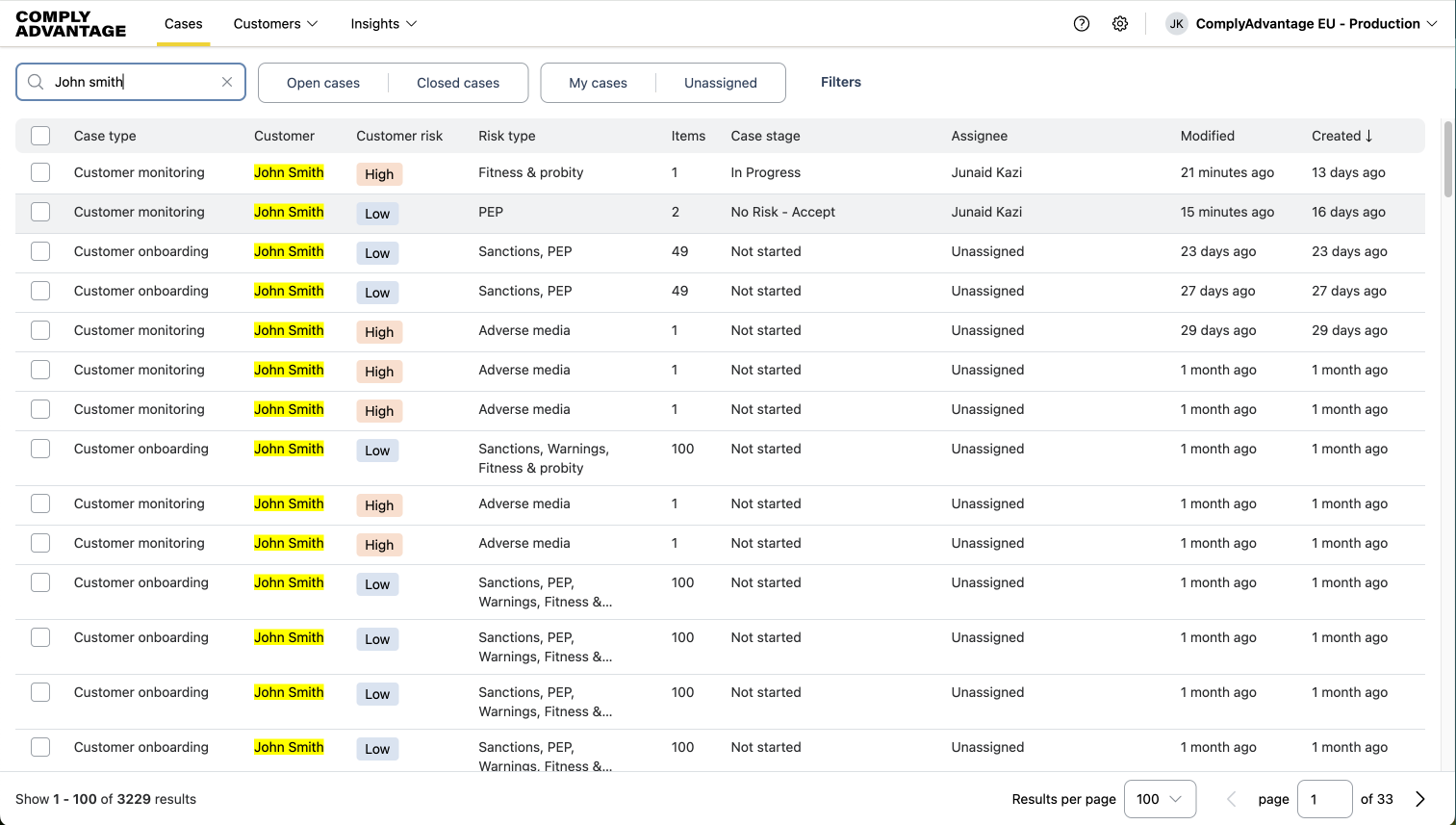Filter by Unassigned cases
The height and width of the screenshot is (825, 1456).
point(720,83)
